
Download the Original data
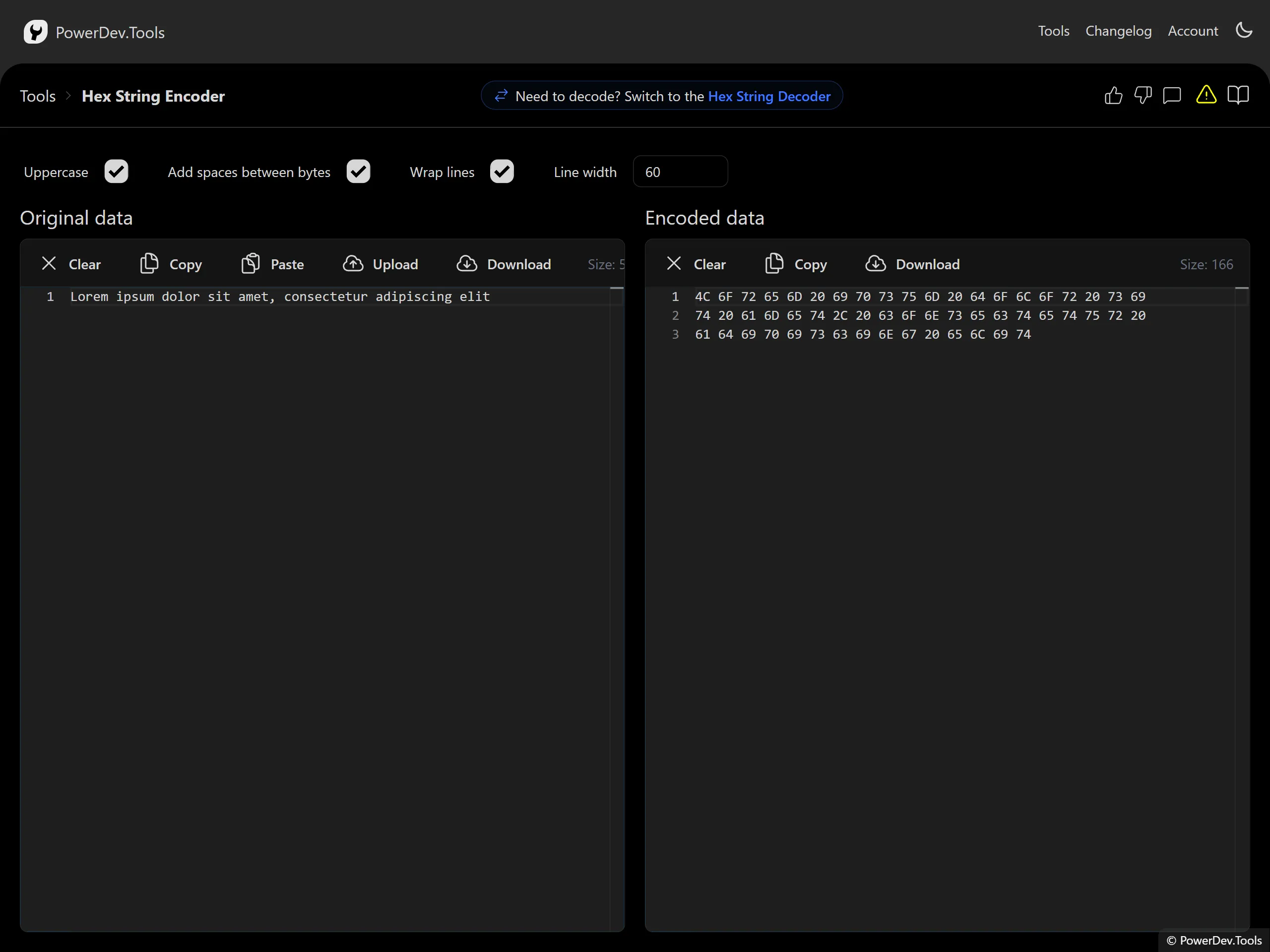click(504, 264)
